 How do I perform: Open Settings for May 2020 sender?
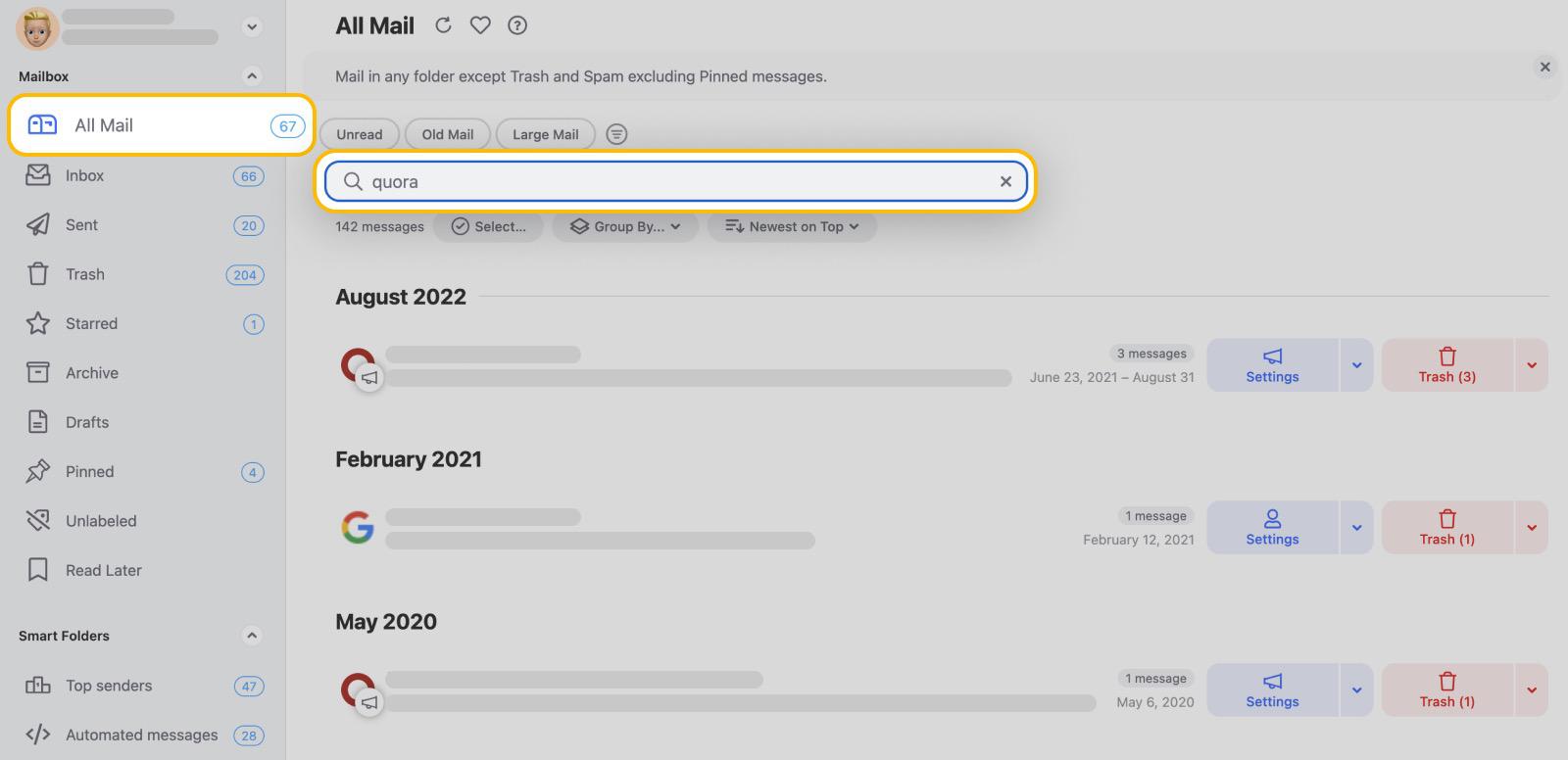click(x=1272, y=690)
